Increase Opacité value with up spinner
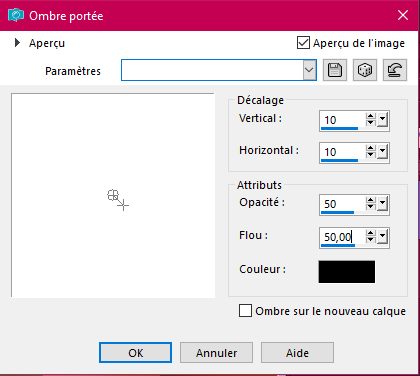Image resolution: width=420 pixels, height=376 pixels. pos(370,200)
